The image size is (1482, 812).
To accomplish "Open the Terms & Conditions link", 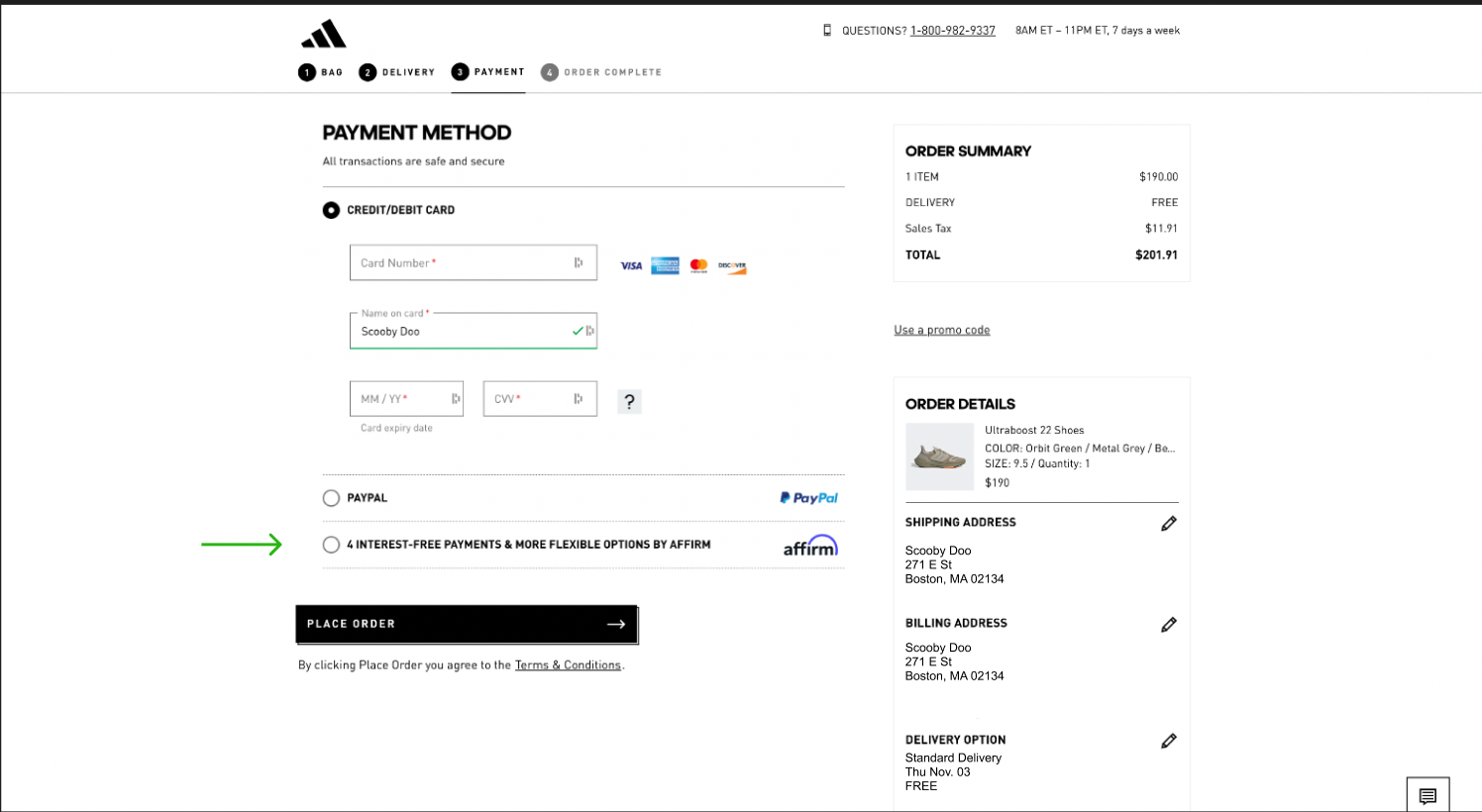I will click(568, 665).
